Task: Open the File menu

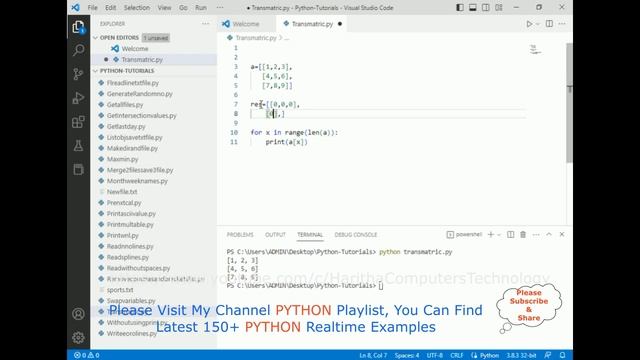Action: [93, 7]
